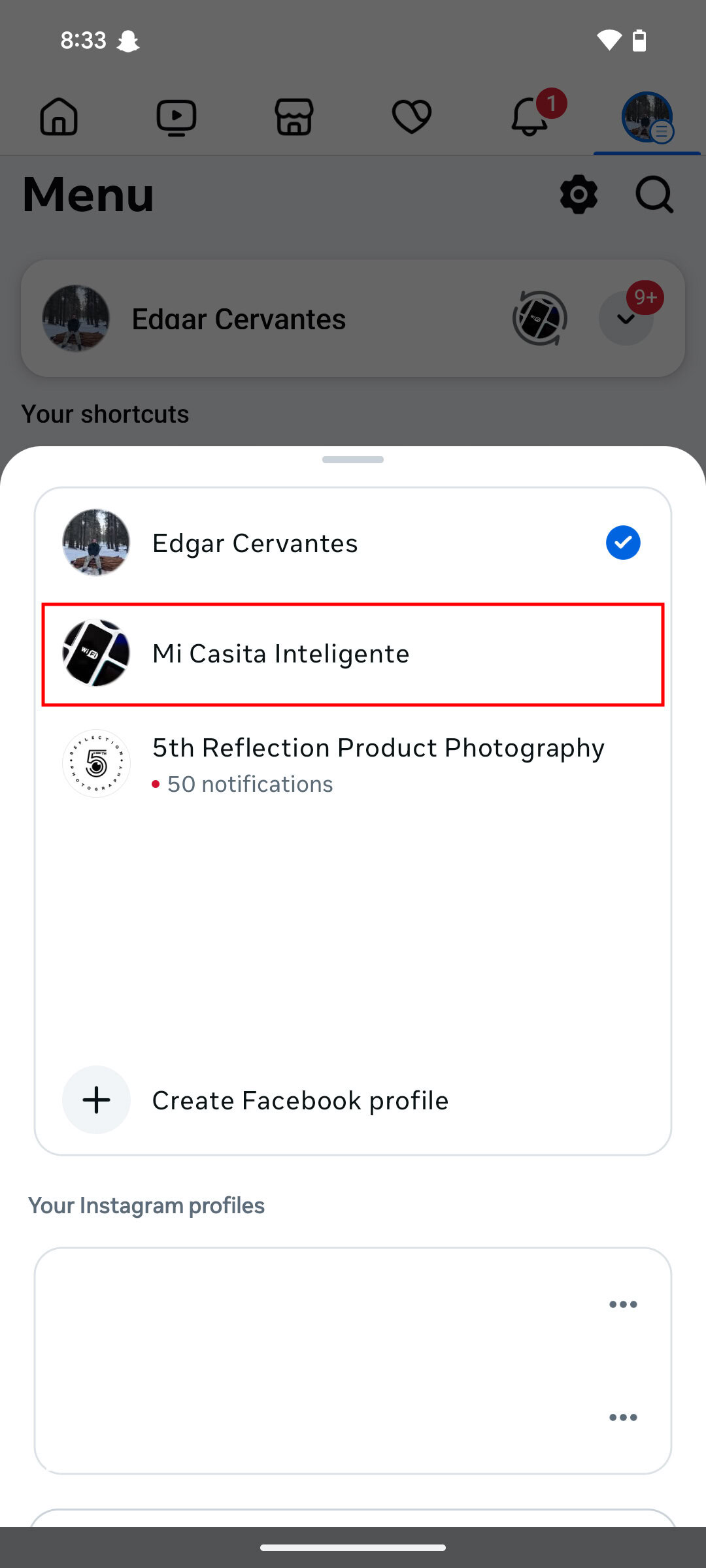Open the Notifications bell
The image size is (706, 1568).
pyautogui.click(x=529, y=118)
